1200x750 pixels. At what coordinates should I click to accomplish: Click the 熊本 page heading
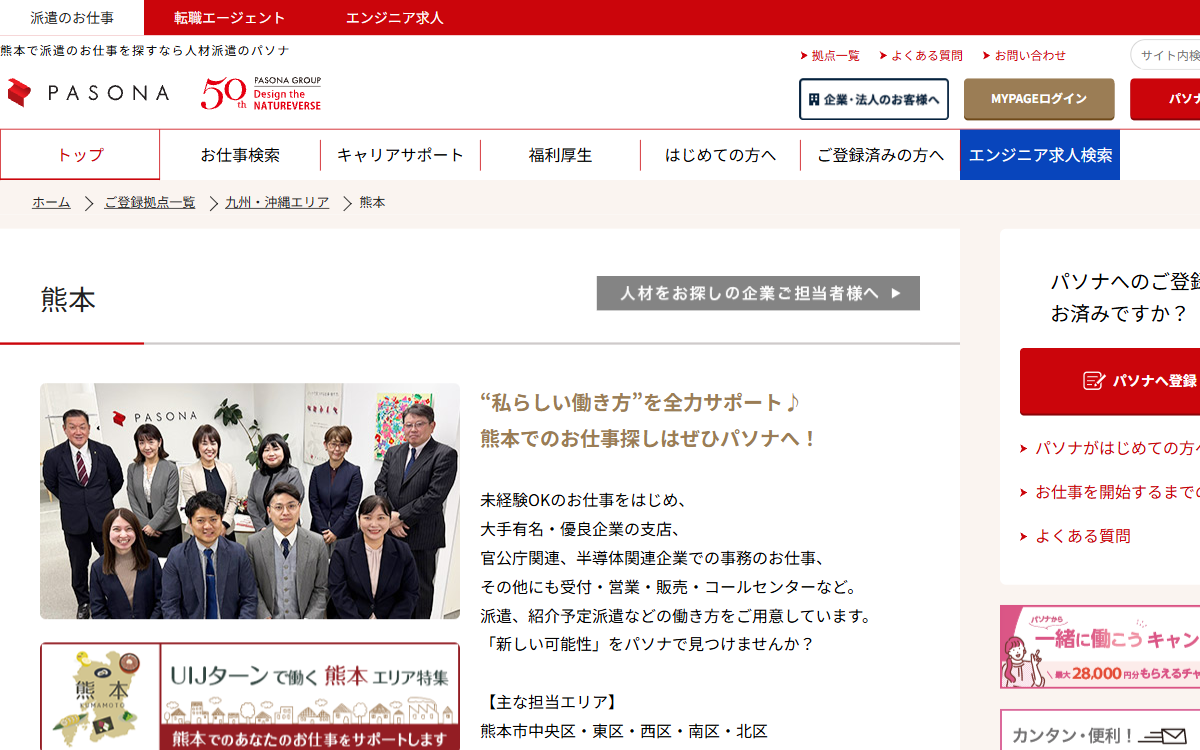[68, 301]
